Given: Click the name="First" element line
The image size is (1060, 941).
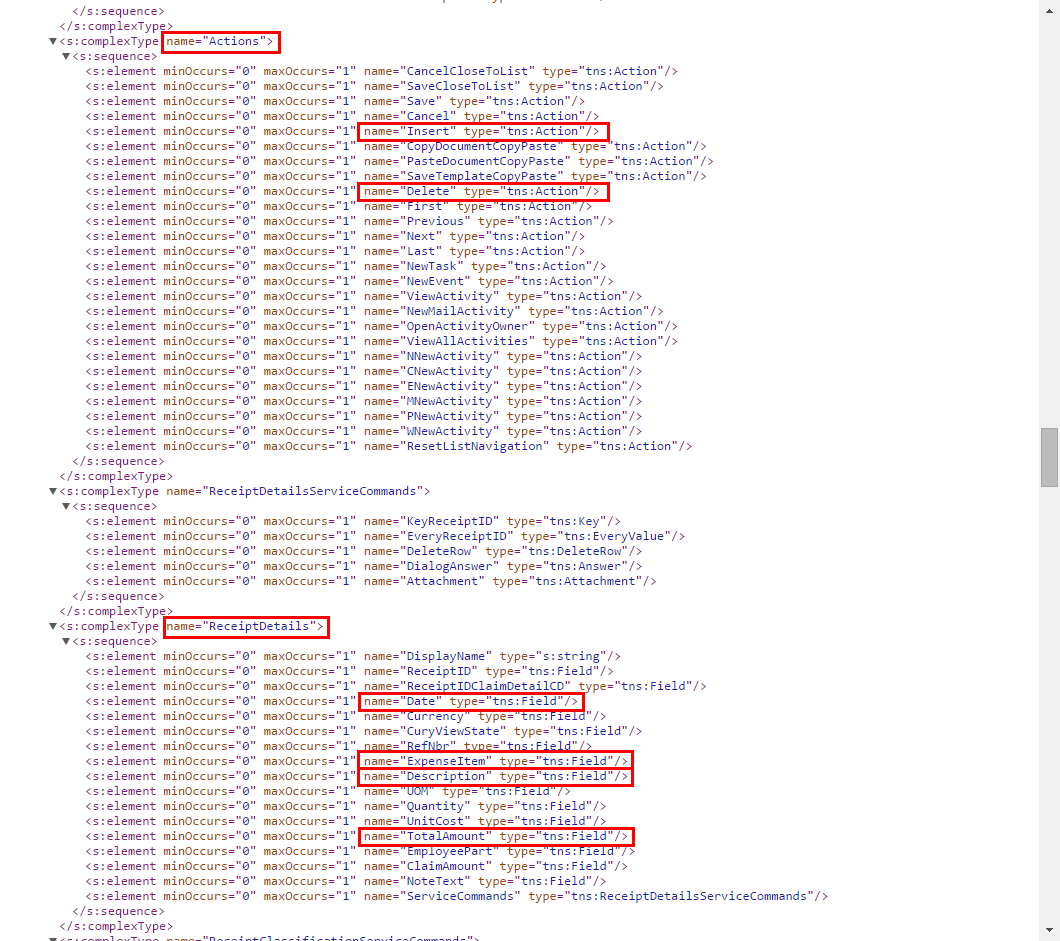Looking at the screenshot, I should click(x=339, y=206).
